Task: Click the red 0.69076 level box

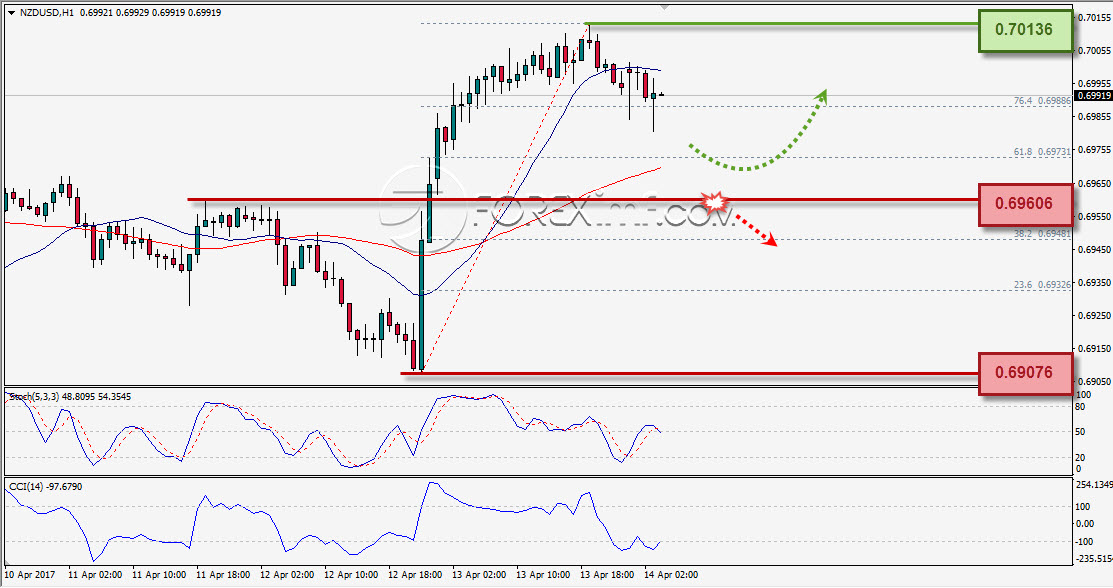Action: (x=1025, y=373)
